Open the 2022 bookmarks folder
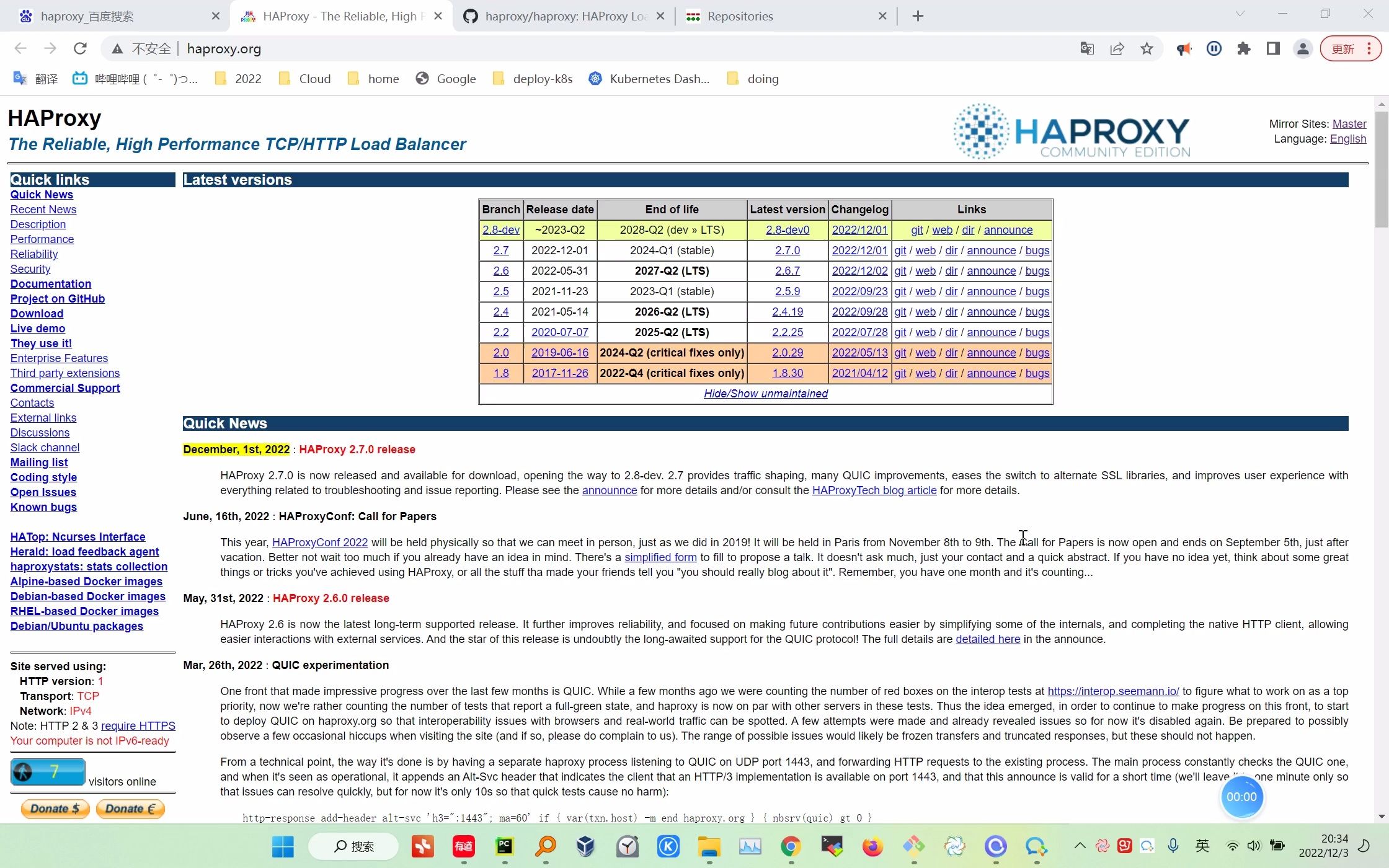 238,79
